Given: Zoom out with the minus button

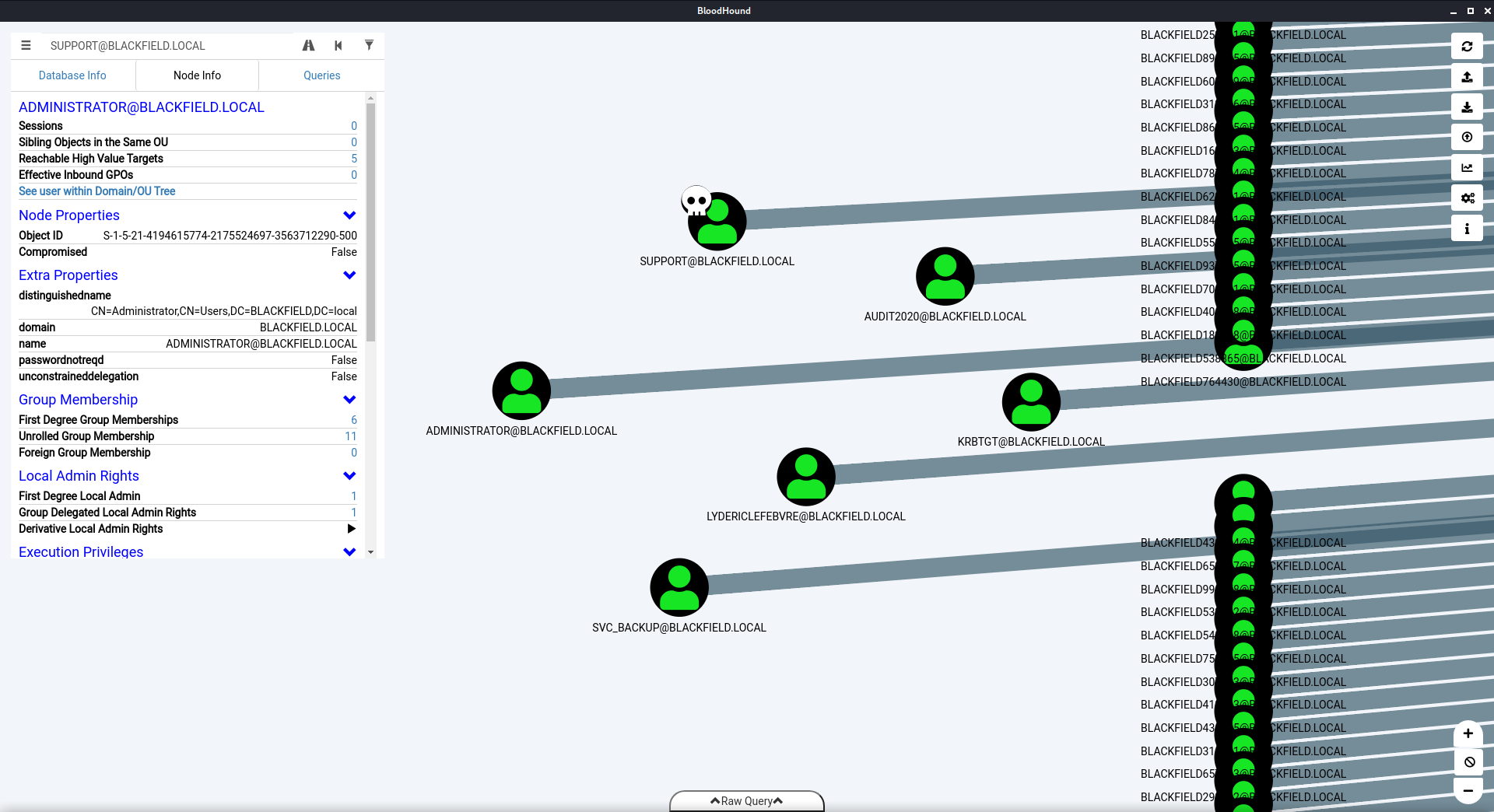Looking at the screenshot, I should tap(1468, 791).
